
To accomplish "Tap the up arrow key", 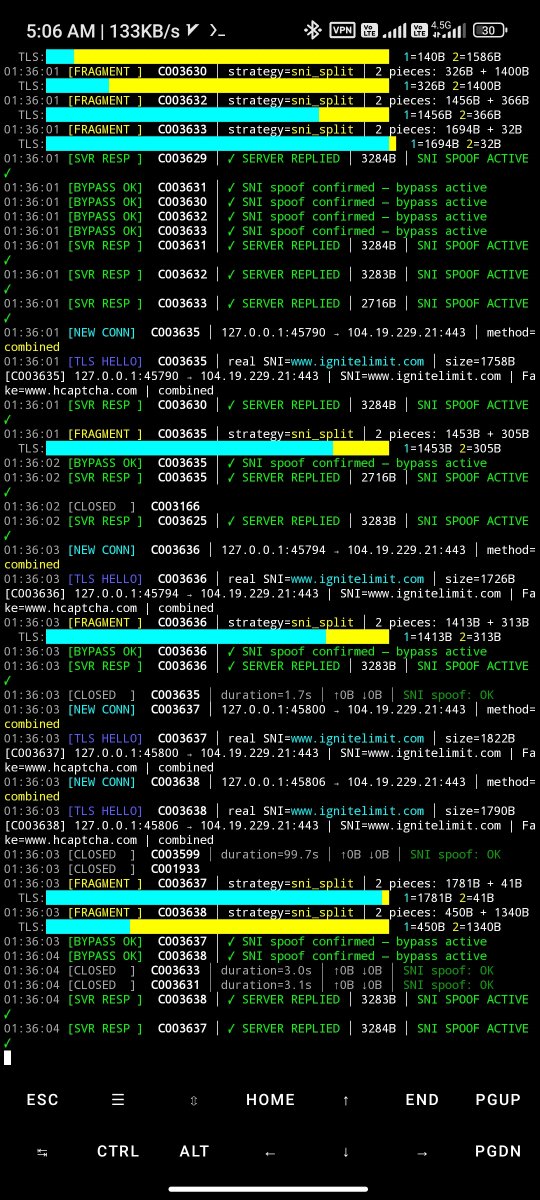I will (x=346, y=1100).
